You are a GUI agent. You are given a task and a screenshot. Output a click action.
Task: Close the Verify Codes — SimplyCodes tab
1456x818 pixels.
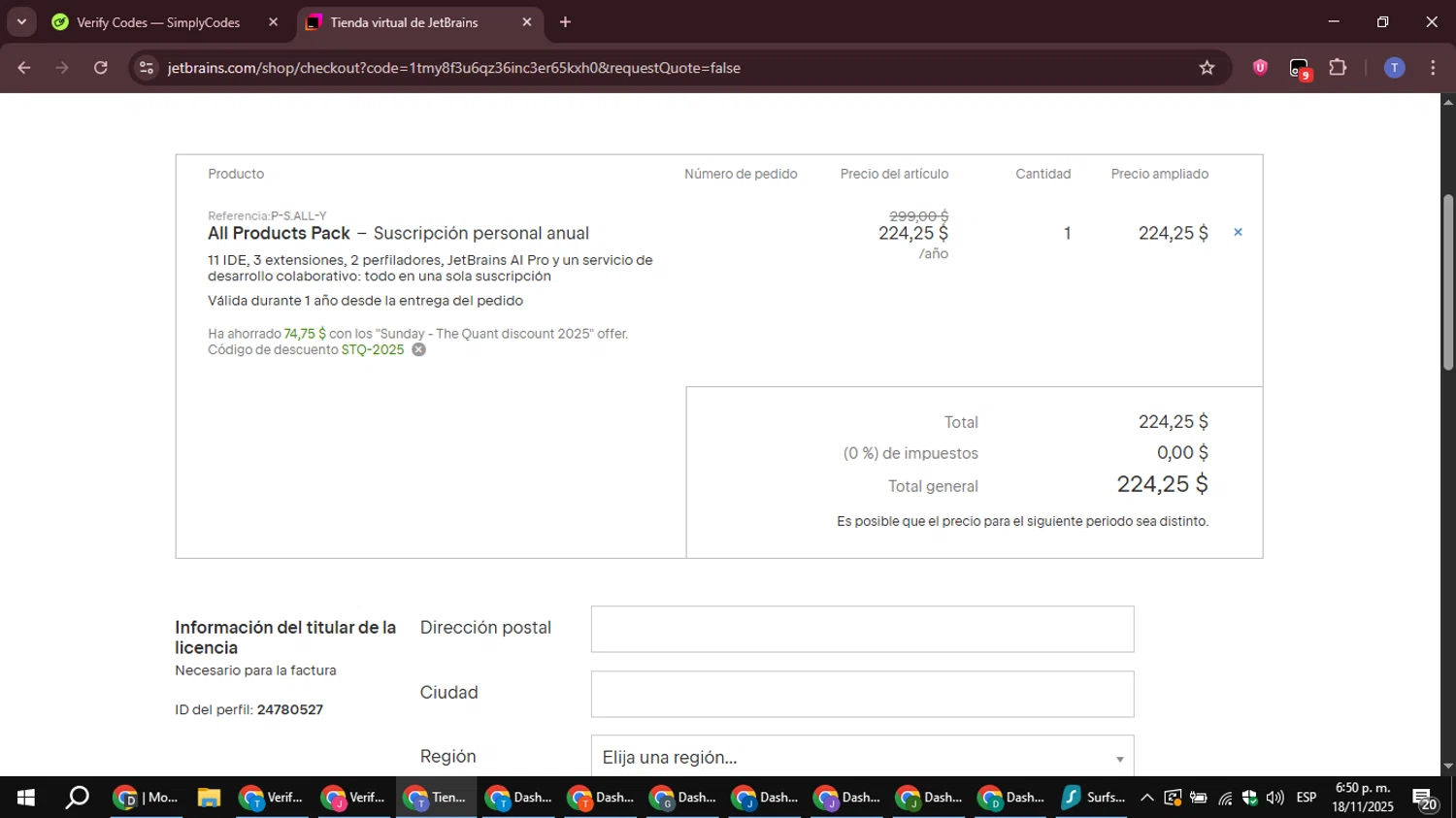273,22
